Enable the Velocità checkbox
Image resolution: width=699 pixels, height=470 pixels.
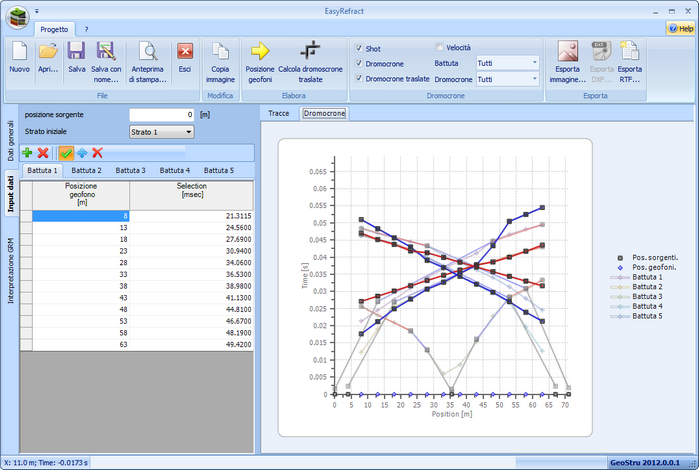(440, 47)
